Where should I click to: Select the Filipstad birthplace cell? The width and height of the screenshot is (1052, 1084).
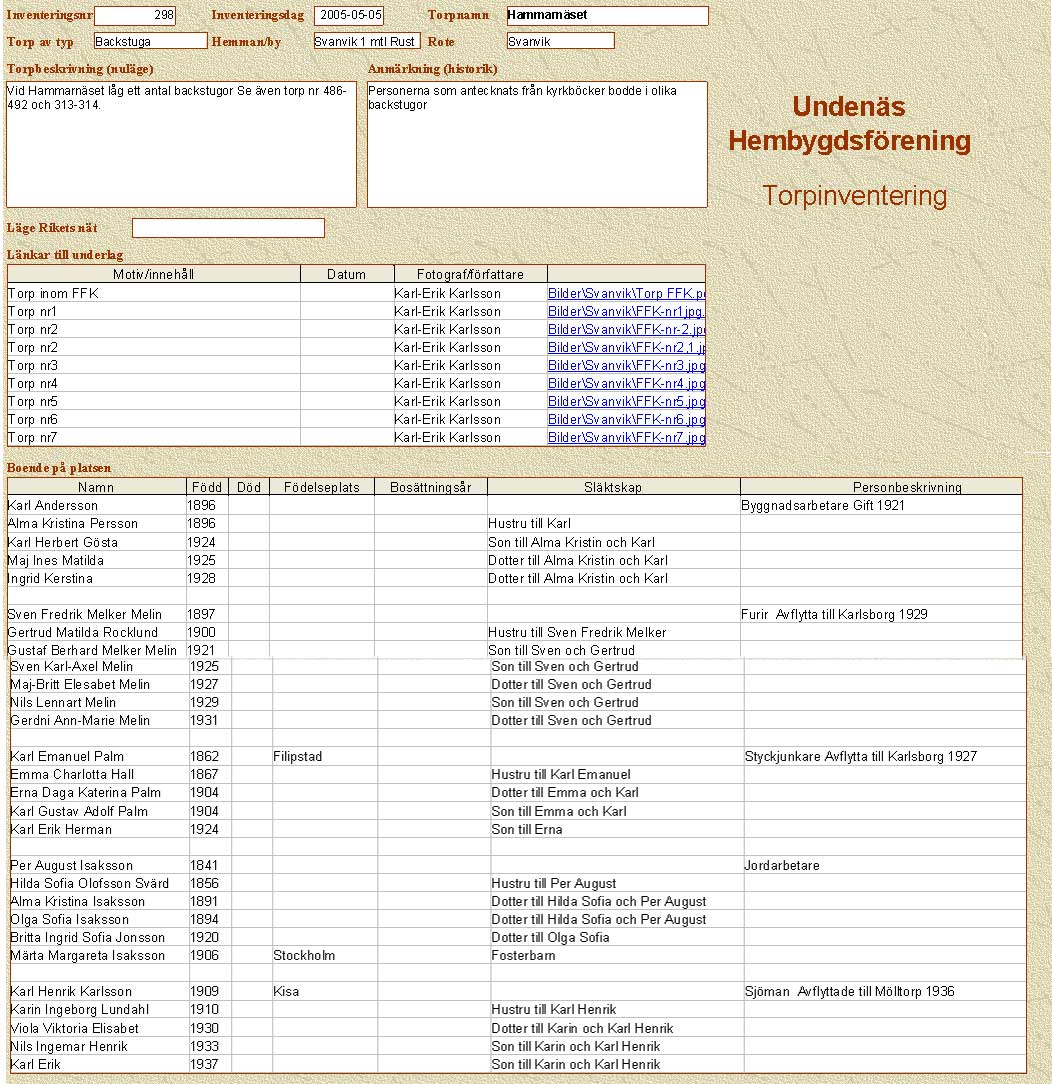coord(323,757)
